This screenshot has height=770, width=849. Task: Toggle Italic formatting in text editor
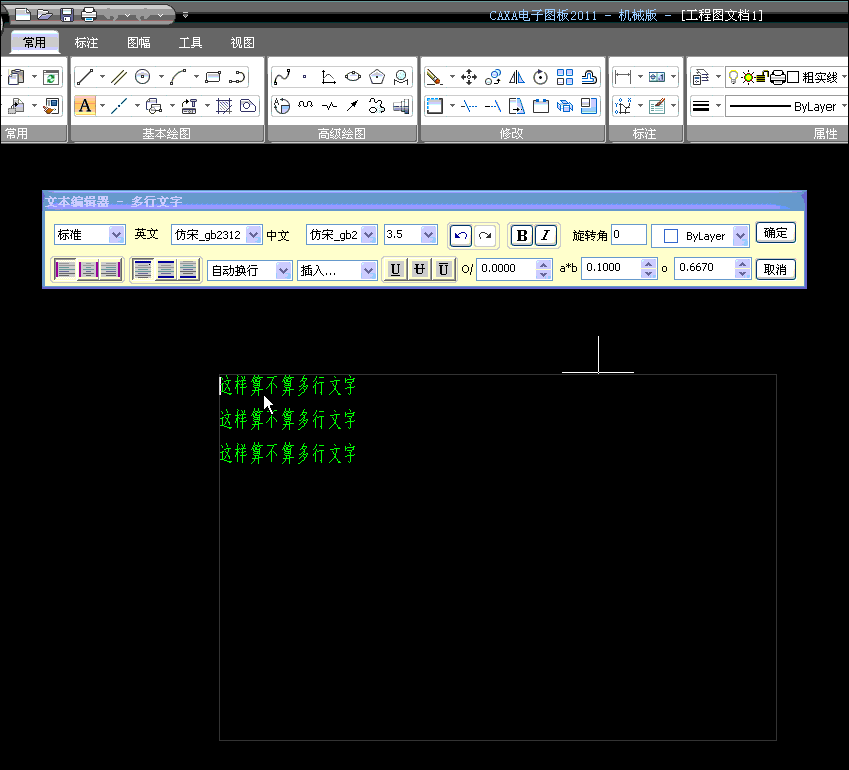[545, 235]
